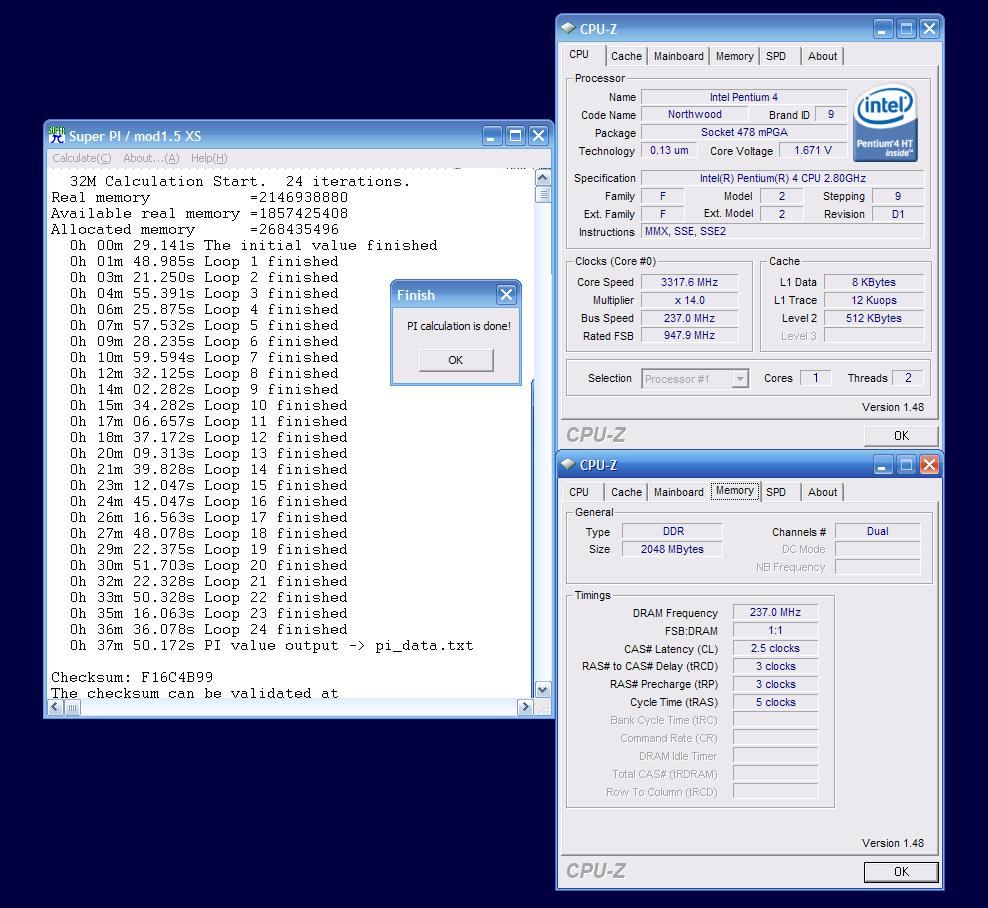Click OK in the bottom CPU-Z window
Viewport: 988px width, 908px height.
(x=901, y=871)
